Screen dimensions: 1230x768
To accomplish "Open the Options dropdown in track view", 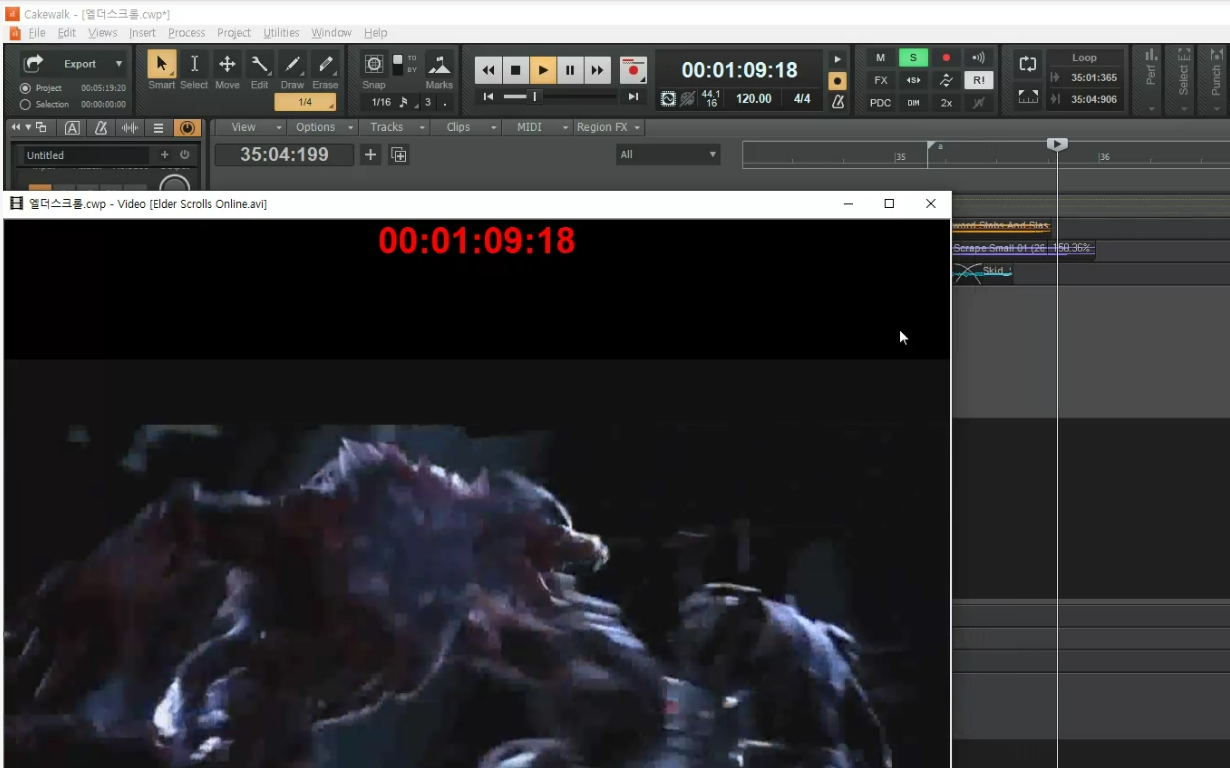I will (x=322, y=127).
